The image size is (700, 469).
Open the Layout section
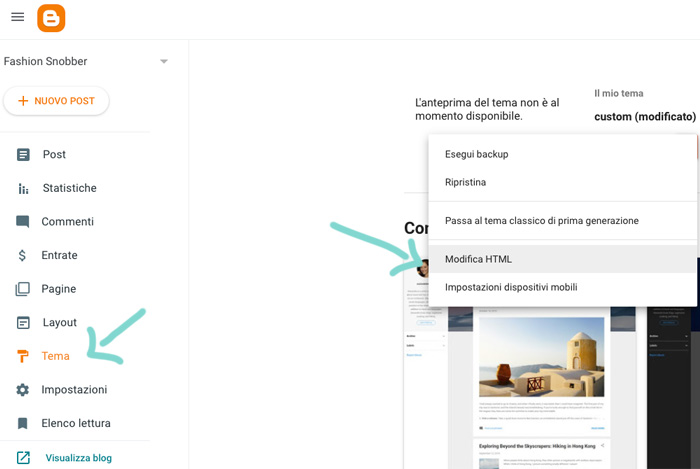click(59, 322)
